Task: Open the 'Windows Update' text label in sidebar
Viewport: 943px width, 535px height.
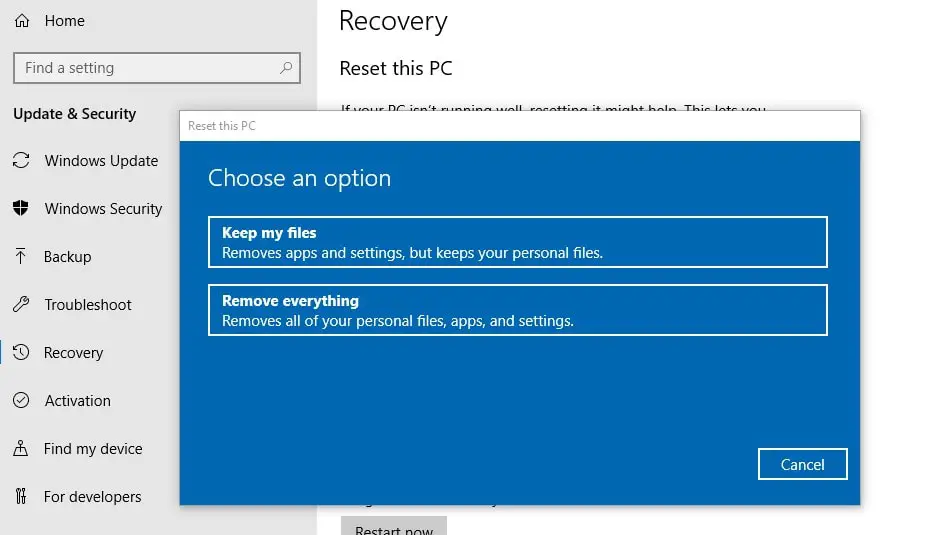Action: (x=101, y=161)
